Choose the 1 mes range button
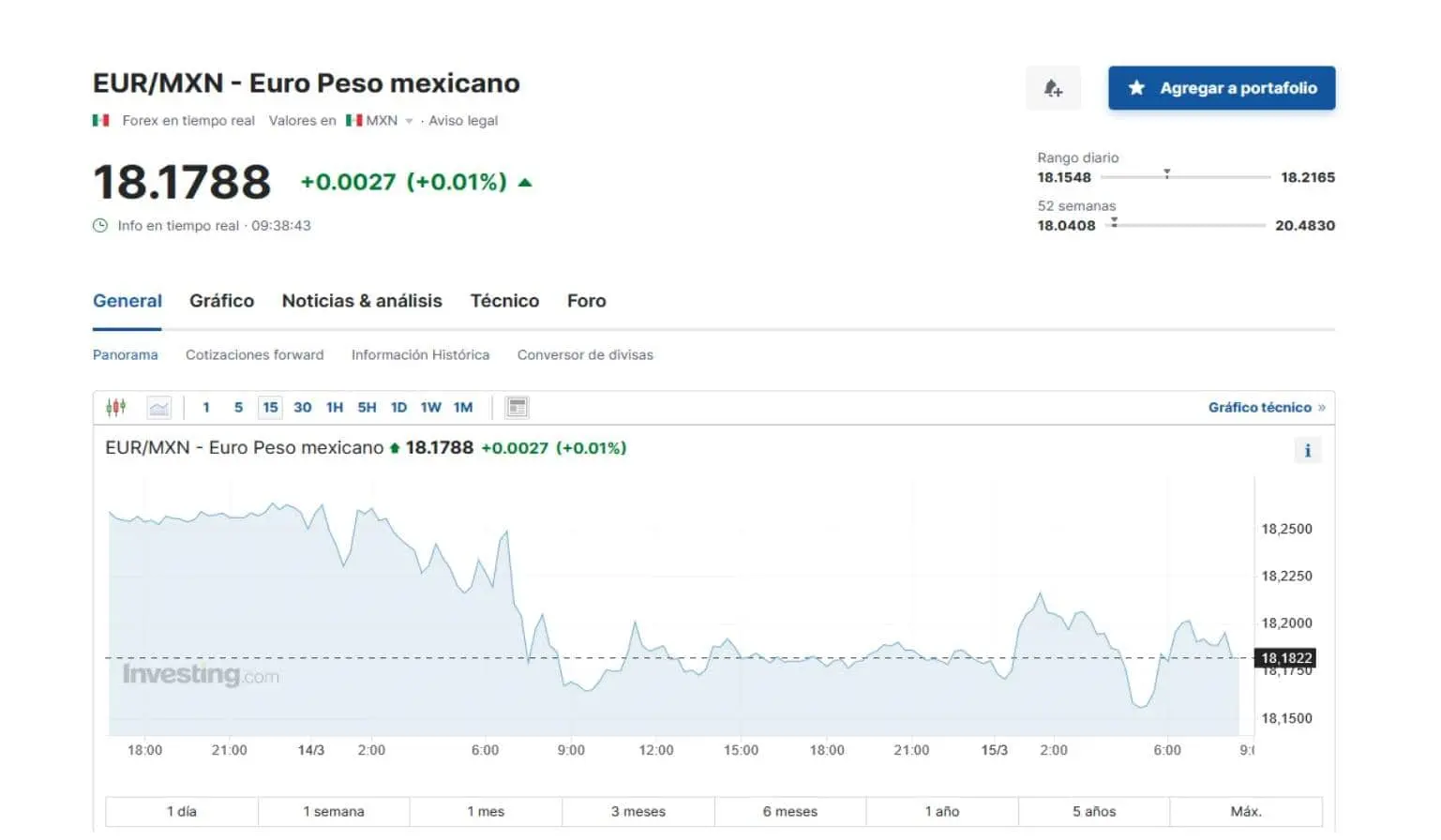1441x840 pixels. 486,812
